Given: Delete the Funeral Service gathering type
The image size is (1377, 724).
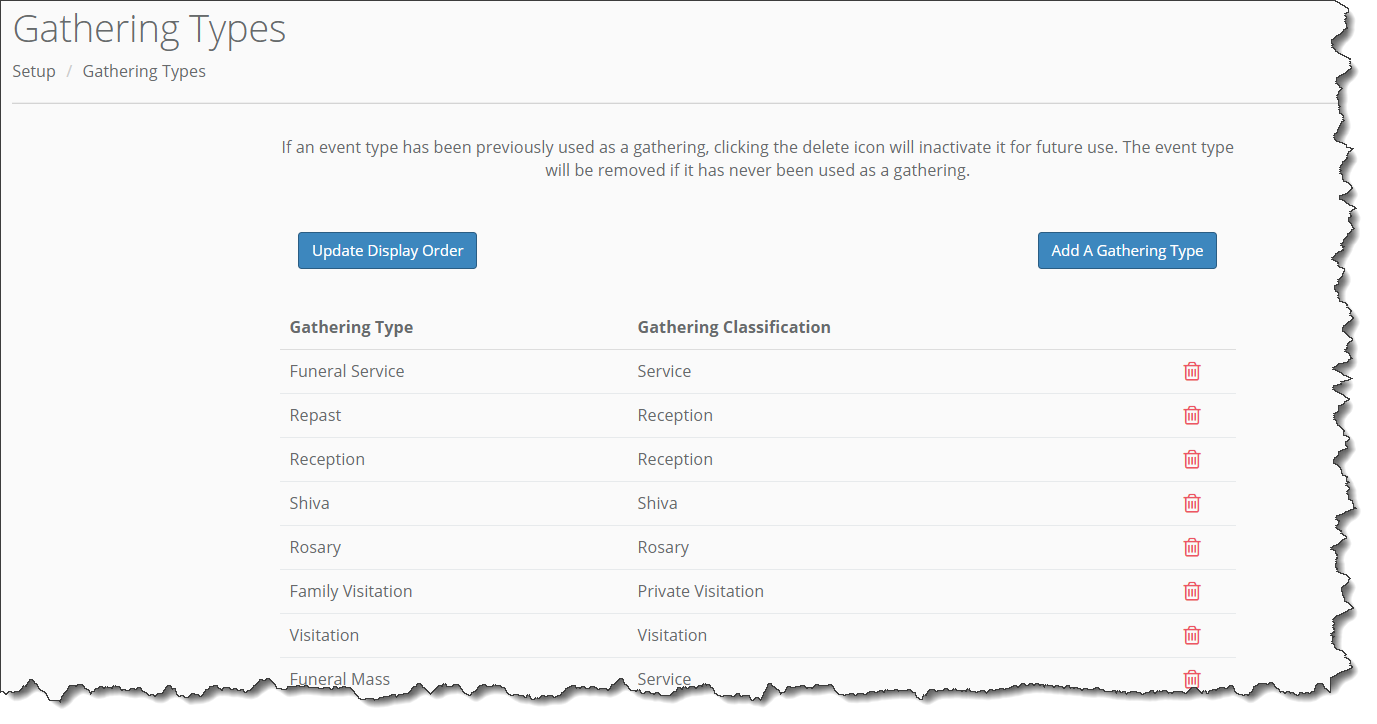Looking at the screenshot, I should click(1191, 371).
